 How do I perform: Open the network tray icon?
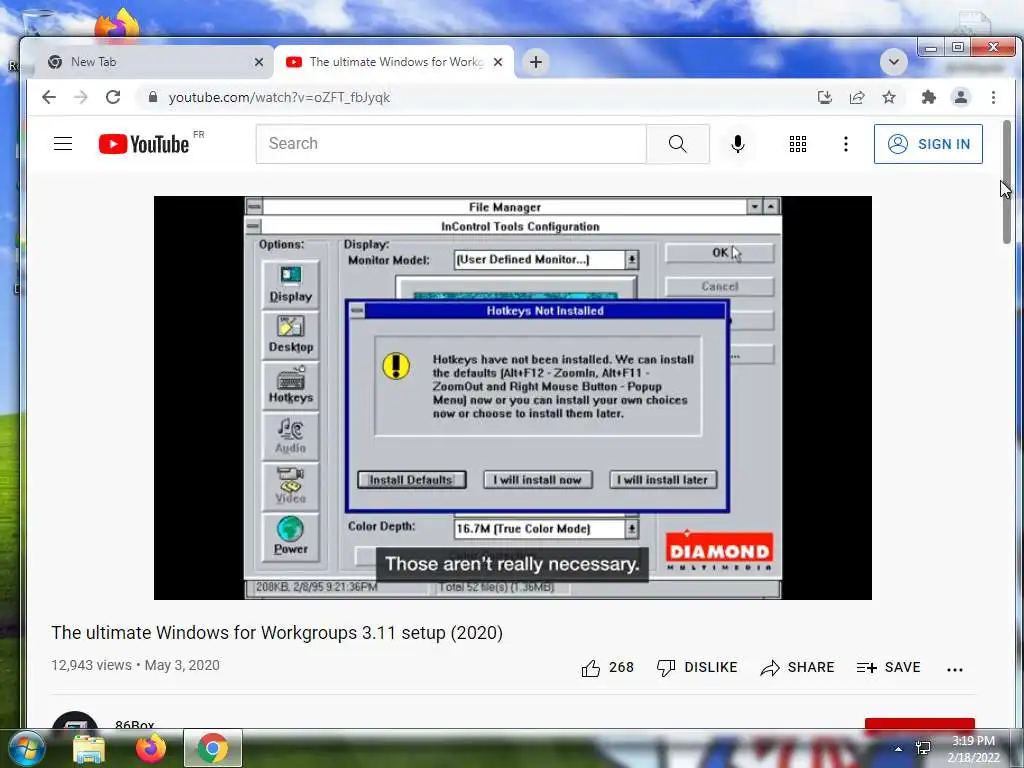(x=923, y=748)
